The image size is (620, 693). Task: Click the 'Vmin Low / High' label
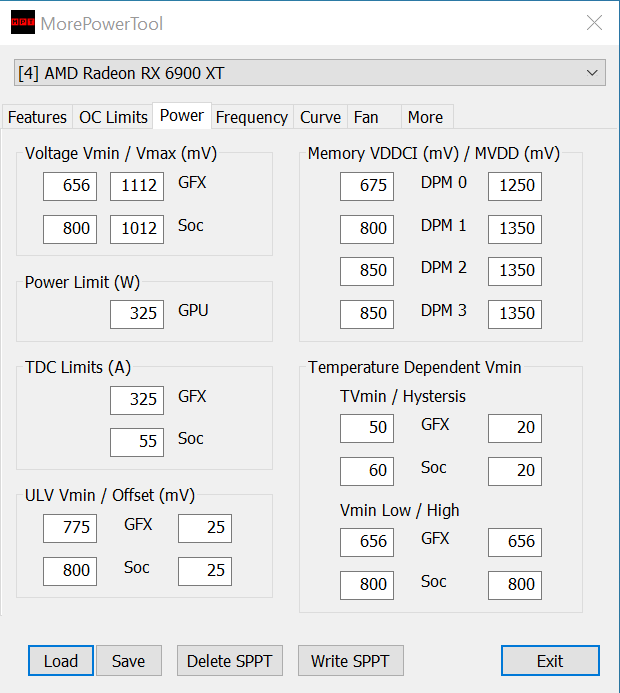(399, 510)
